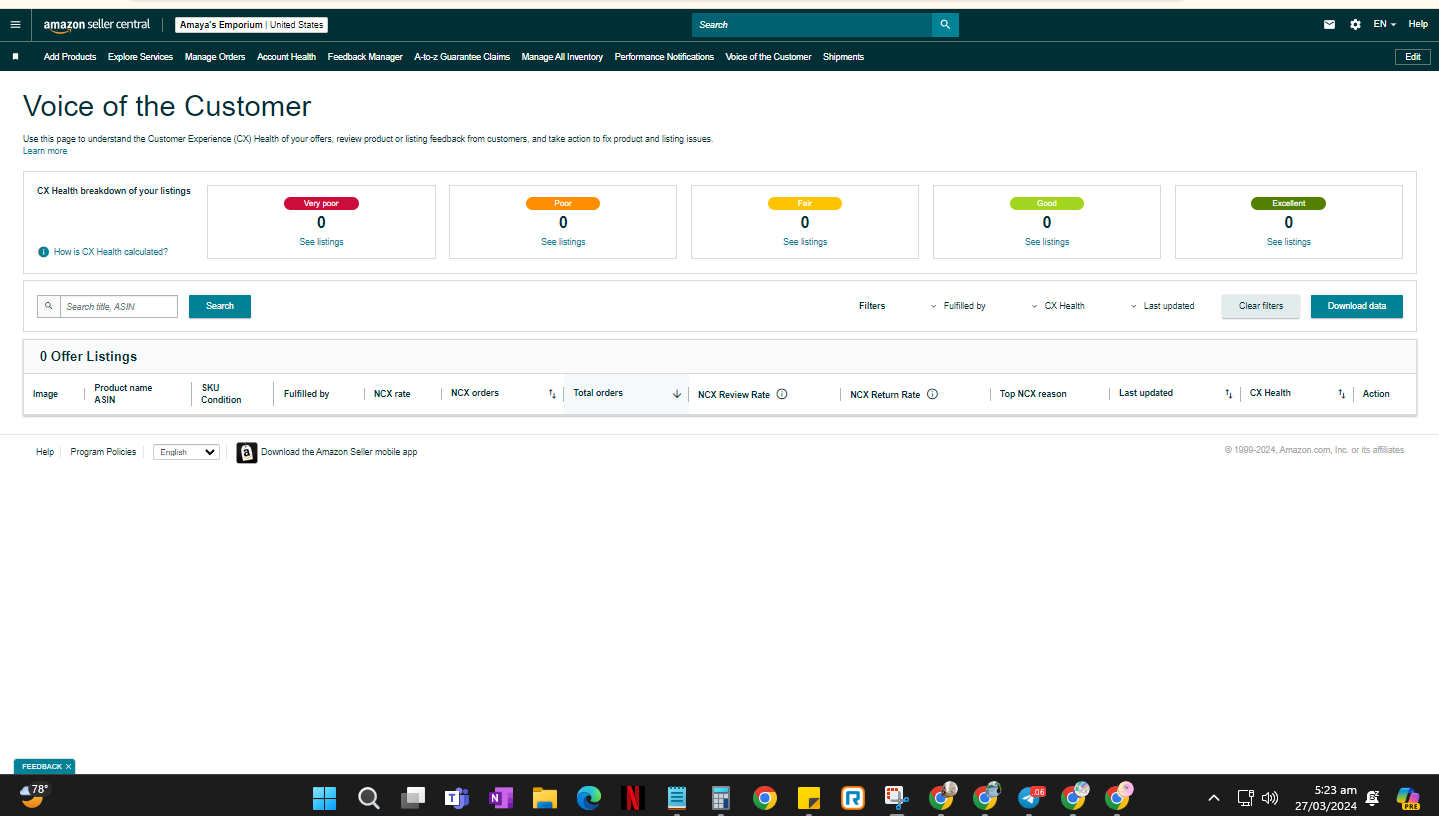Open the Windows Start menu
The width and height of the screenshot is (1439, 816).
tap(325, 798)
